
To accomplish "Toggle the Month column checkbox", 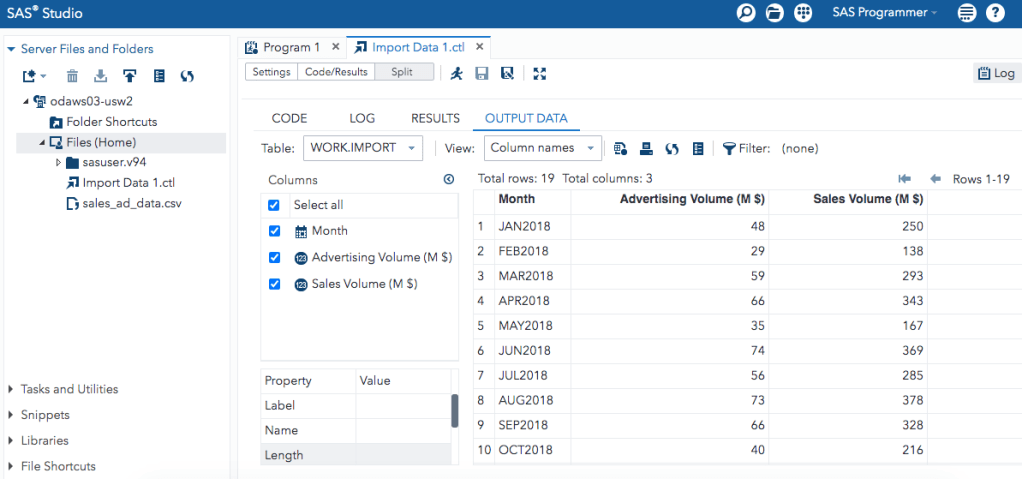I will pos(274,231).
